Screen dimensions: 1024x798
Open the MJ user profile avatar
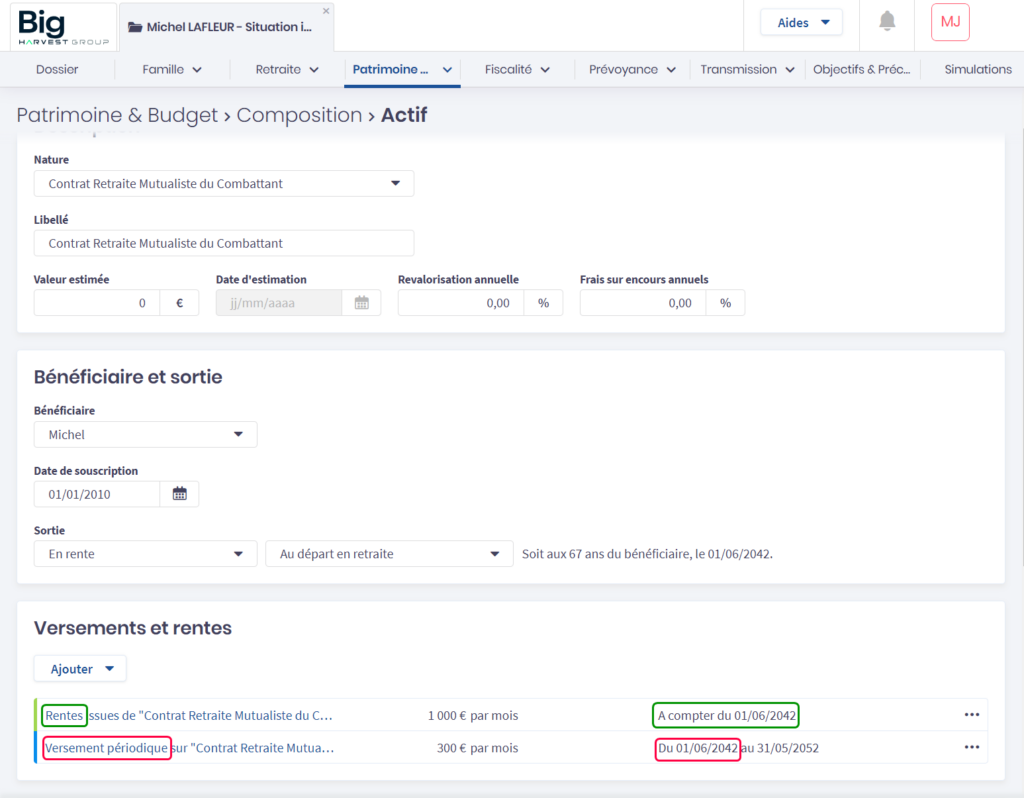tap(949, 22)
